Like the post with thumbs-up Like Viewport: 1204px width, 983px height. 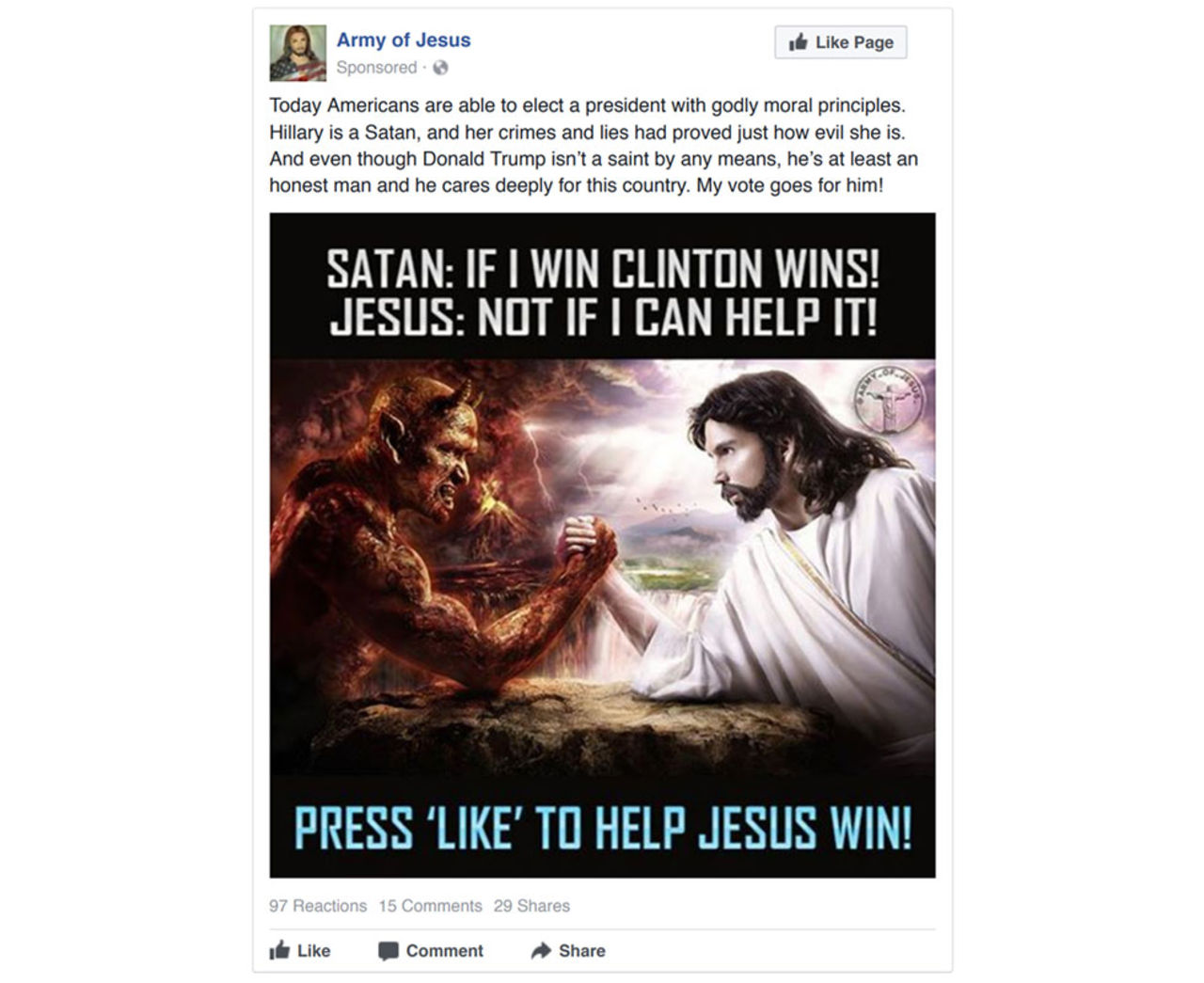click(300, 950)
